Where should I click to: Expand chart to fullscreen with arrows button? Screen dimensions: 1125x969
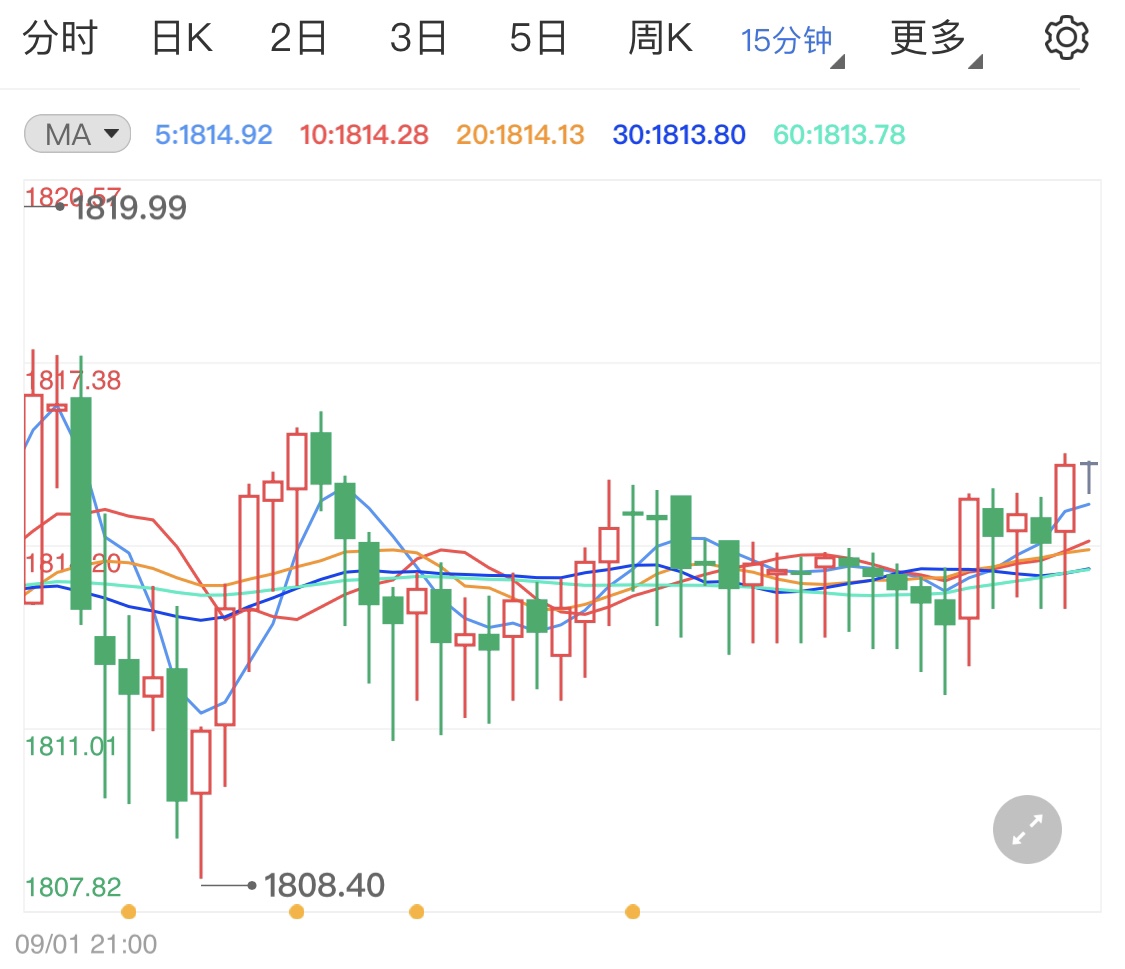[x=1027, y=829]
